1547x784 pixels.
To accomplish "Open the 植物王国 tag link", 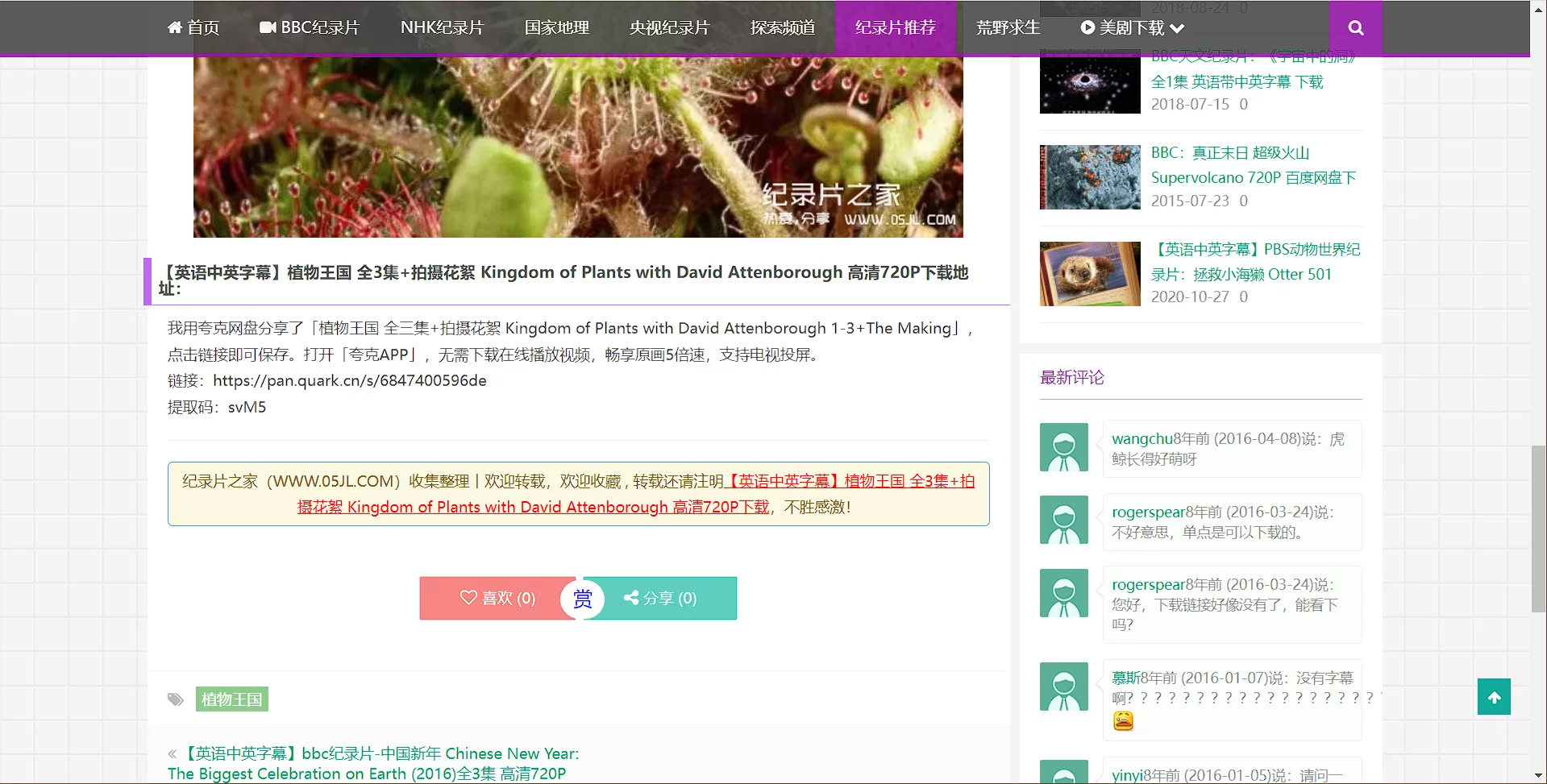I will (231, 699).
